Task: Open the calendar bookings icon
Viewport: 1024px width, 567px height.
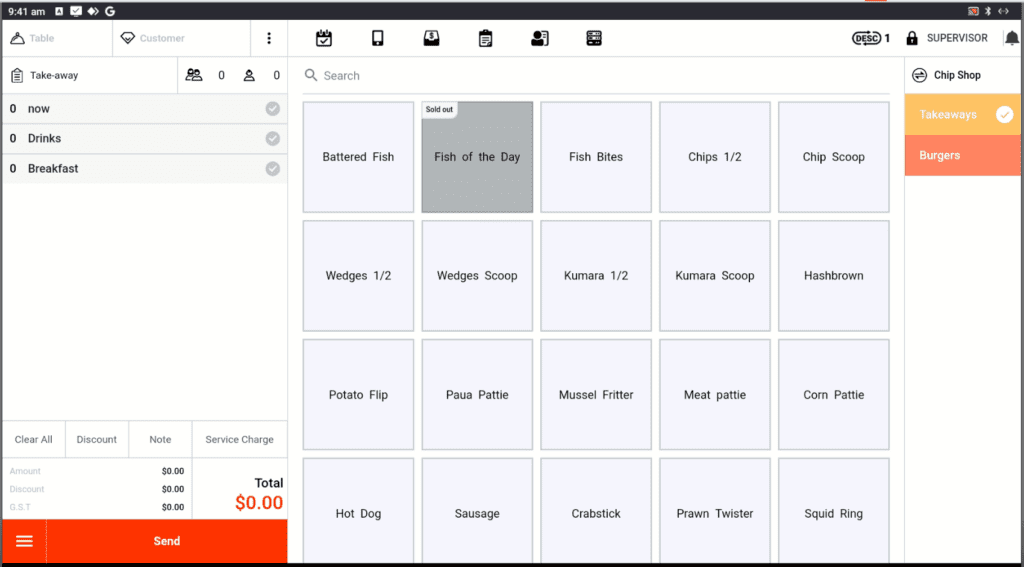Action: 323,39
